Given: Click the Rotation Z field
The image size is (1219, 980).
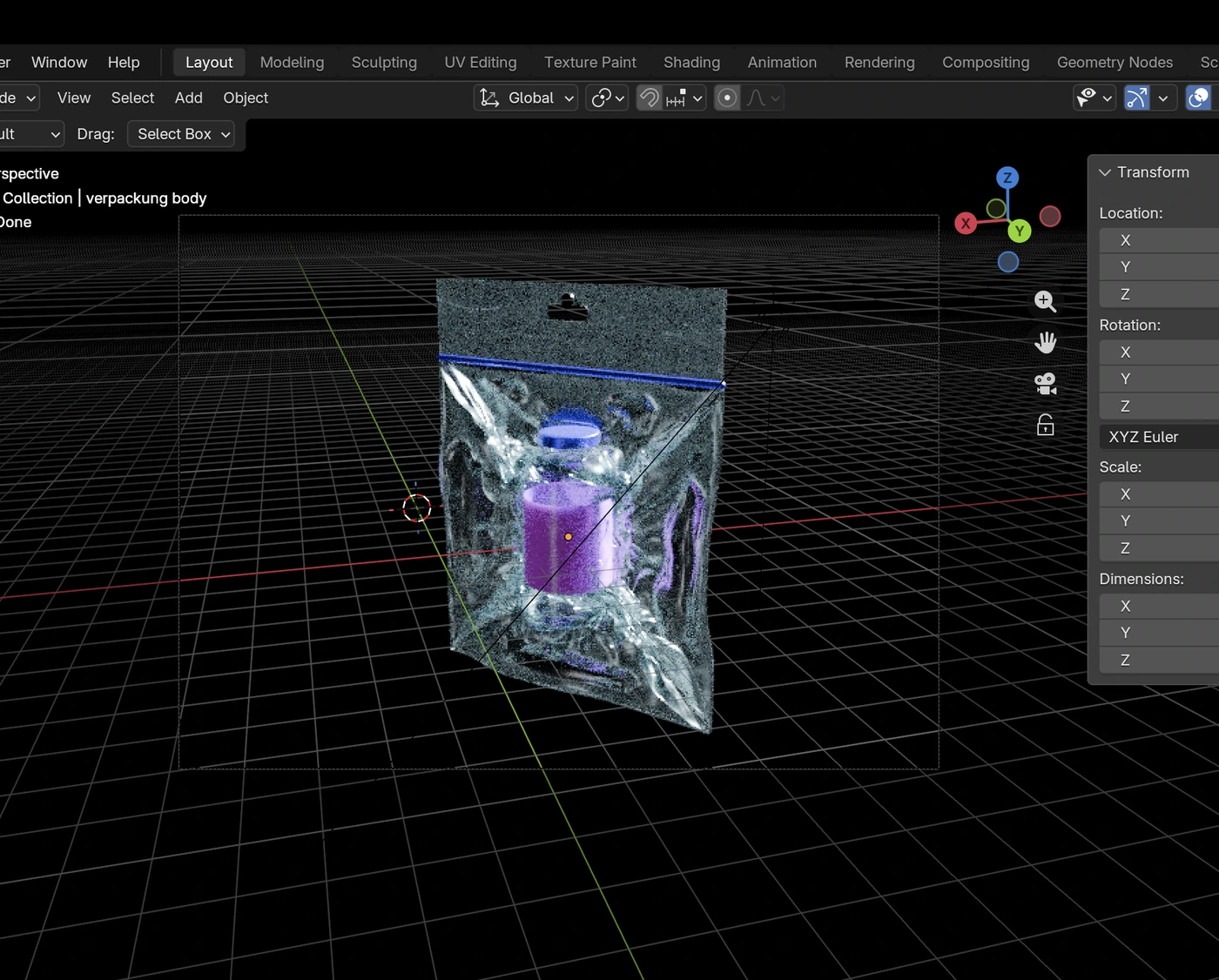Looking at the screenshot, I should pos(1159,406).
